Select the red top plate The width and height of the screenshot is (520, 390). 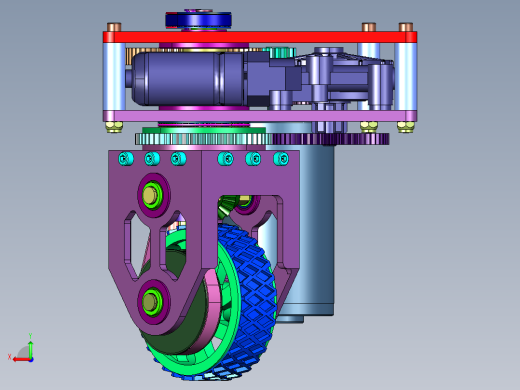(260, 37)
